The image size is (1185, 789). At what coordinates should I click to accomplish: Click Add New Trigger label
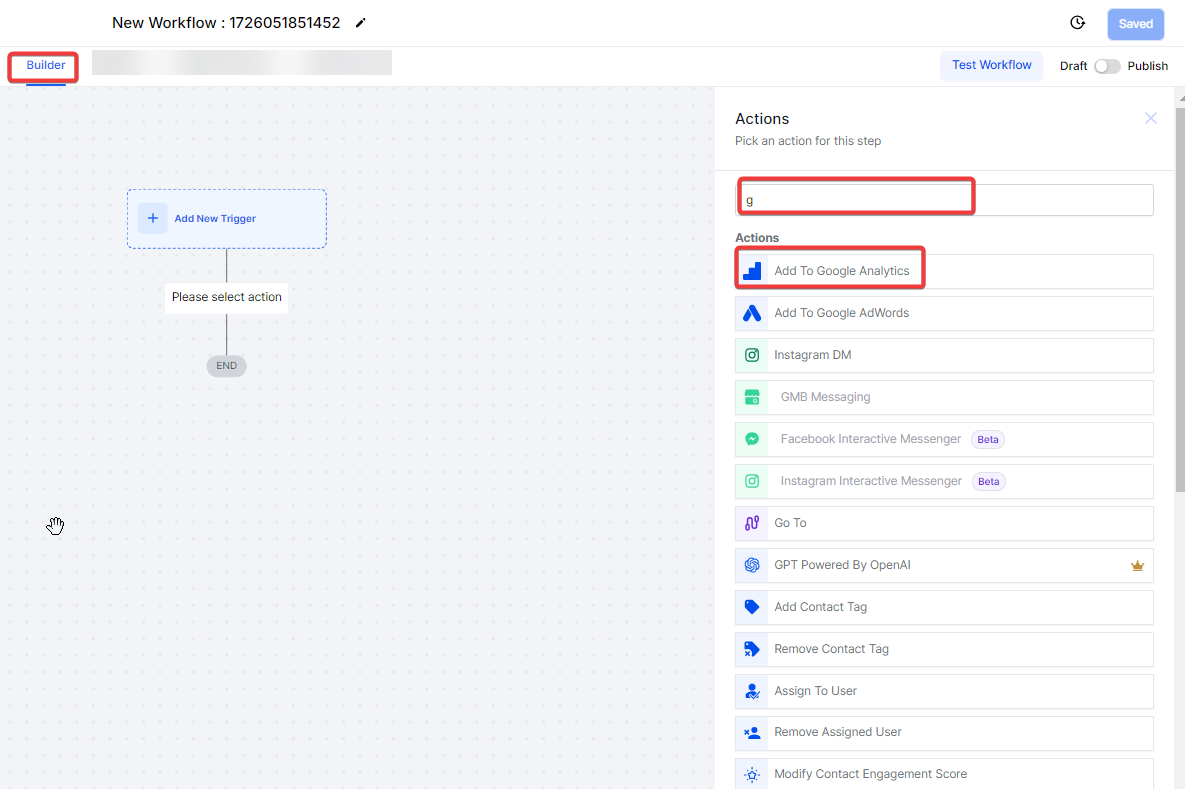(x=215, y=218)
